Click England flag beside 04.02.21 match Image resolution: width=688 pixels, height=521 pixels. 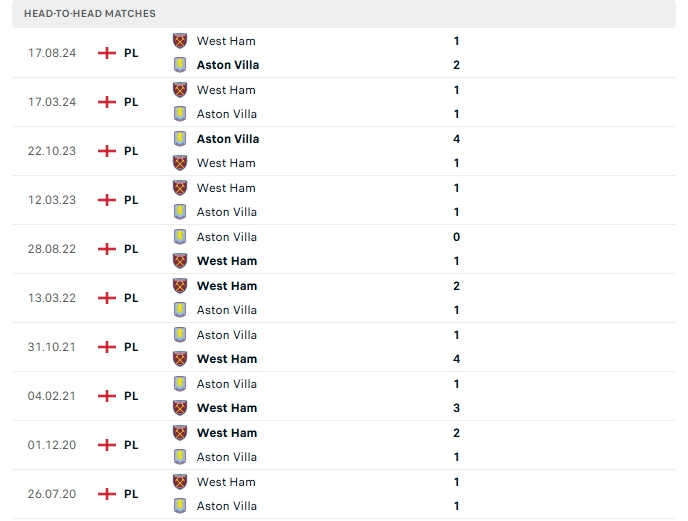click(x=107, y=396)
